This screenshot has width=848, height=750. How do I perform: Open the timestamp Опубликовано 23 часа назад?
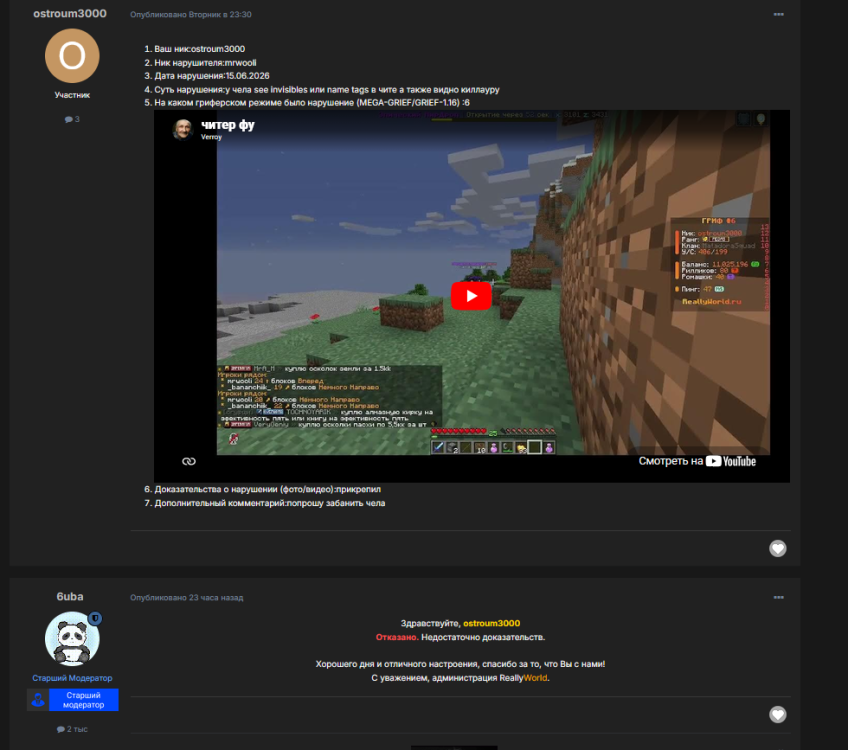(x=187, y=598)
